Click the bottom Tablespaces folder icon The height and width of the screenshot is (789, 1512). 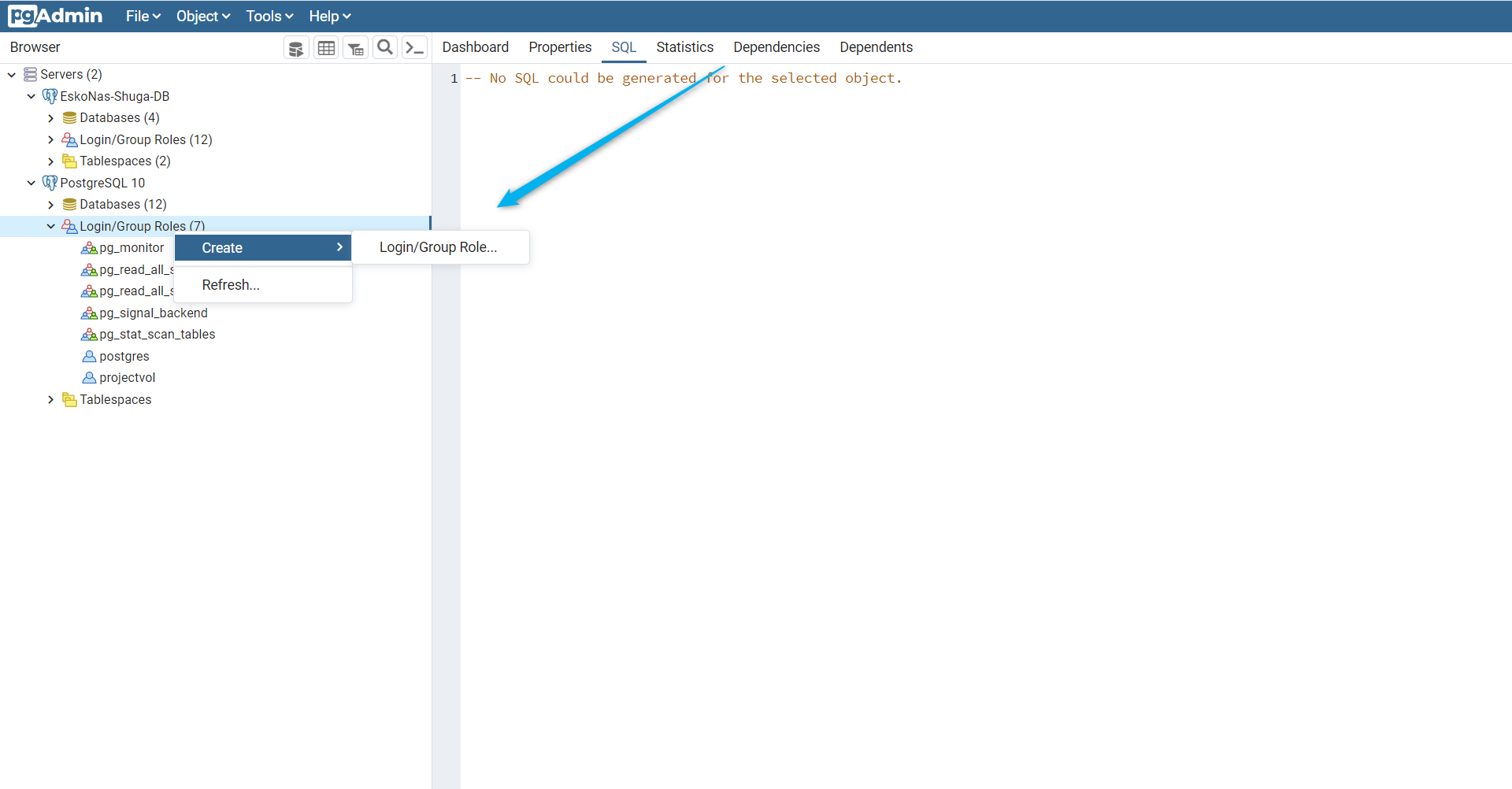(x=69, y=399)
